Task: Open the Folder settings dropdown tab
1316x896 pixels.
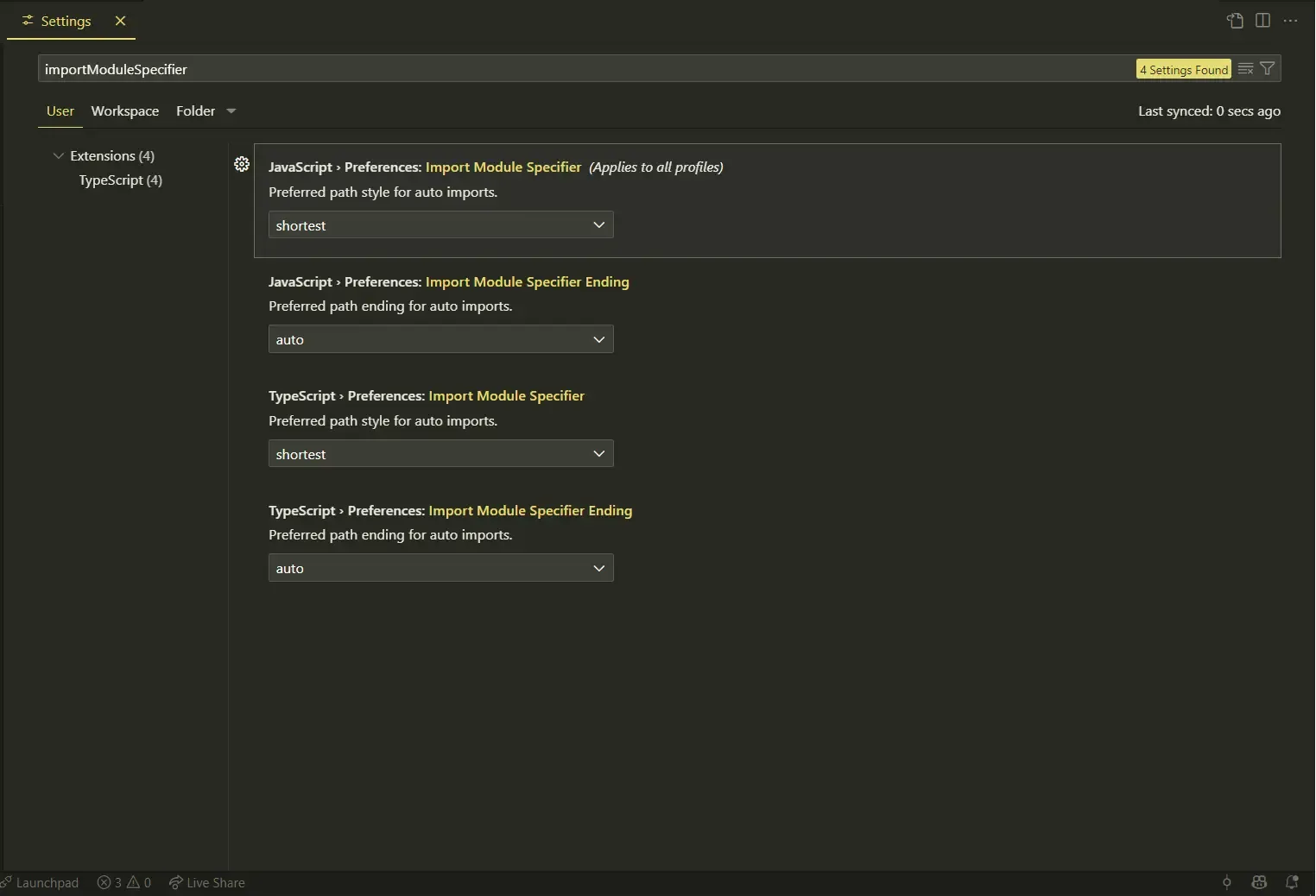Action: pyautogui.click(x=206, y=111)
